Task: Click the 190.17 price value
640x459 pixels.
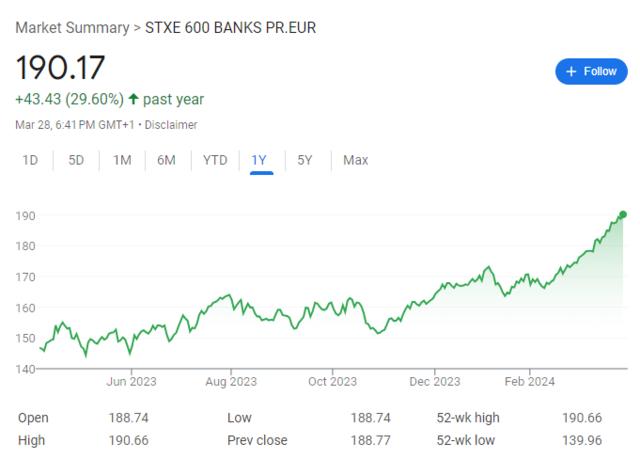Action: point(61,67)
